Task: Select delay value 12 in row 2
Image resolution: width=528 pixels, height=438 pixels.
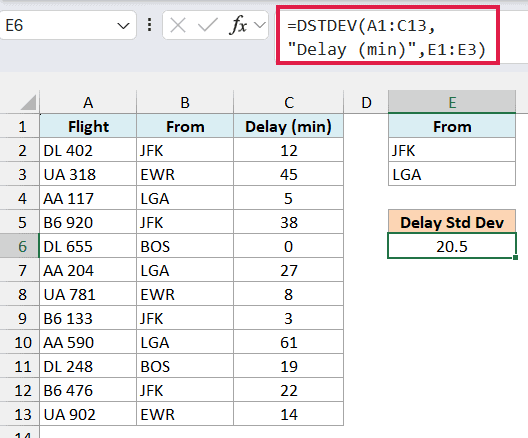Action: click(289, 150)
